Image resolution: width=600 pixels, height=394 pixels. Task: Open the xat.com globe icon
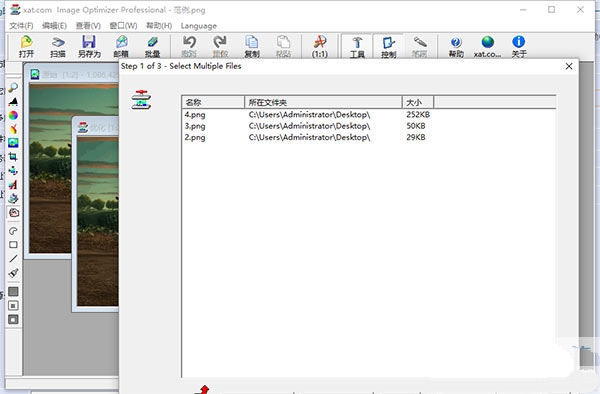[488, 46]
